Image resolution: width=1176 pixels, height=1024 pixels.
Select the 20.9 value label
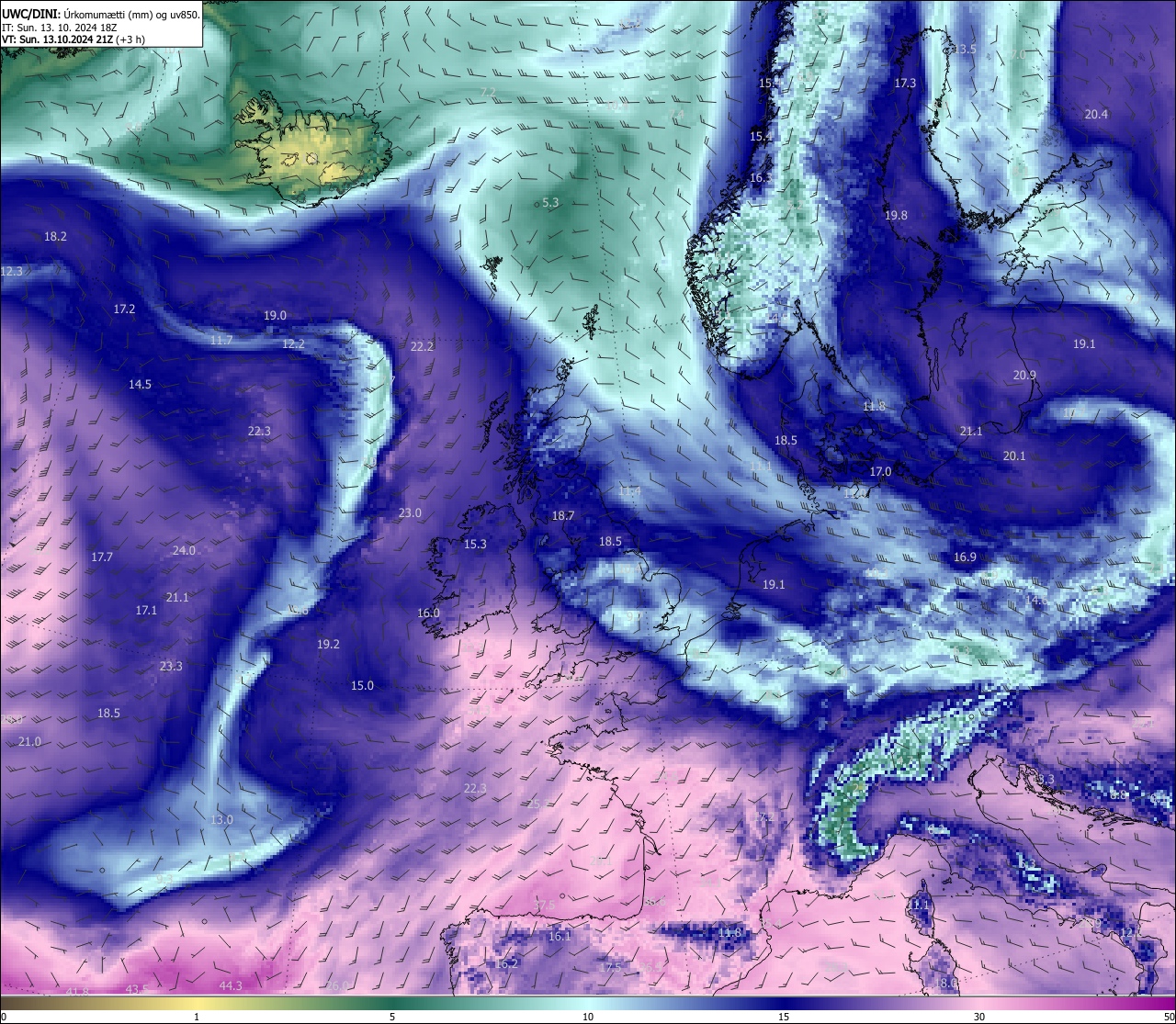click(x=1024, y=376)
